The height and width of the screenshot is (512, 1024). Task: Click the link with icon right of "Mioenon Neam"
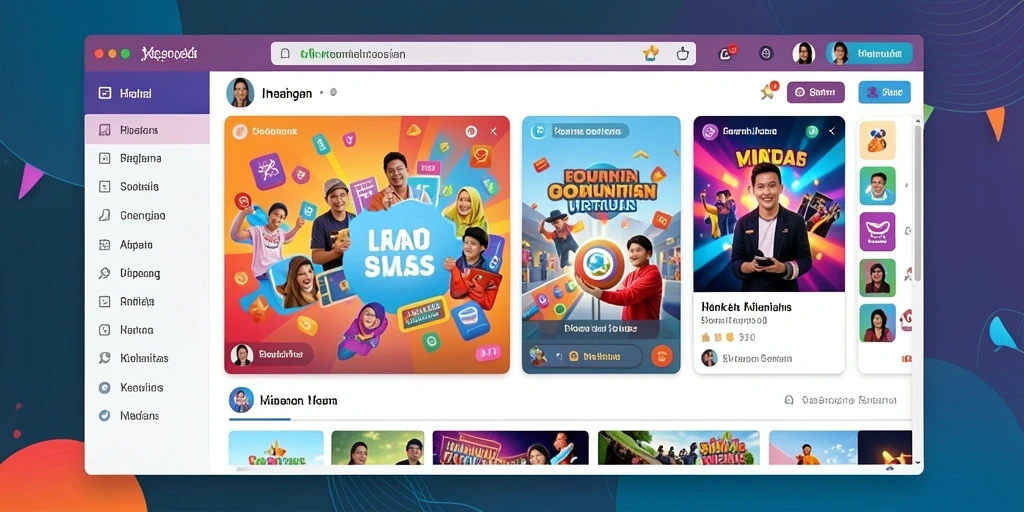point(840,400)
